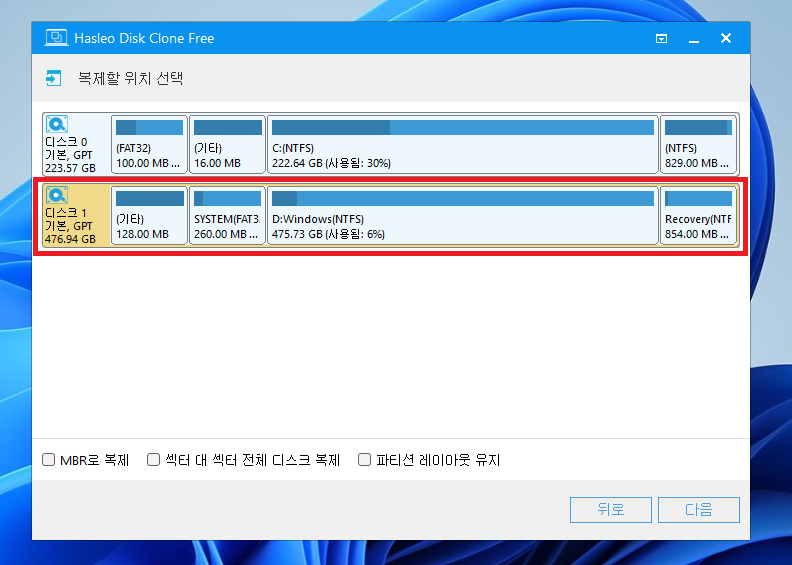The width and height of the screenshot is (792, 565).
Task: Select the (기타) 128.00 MB partition
Action: coord(149,216)
